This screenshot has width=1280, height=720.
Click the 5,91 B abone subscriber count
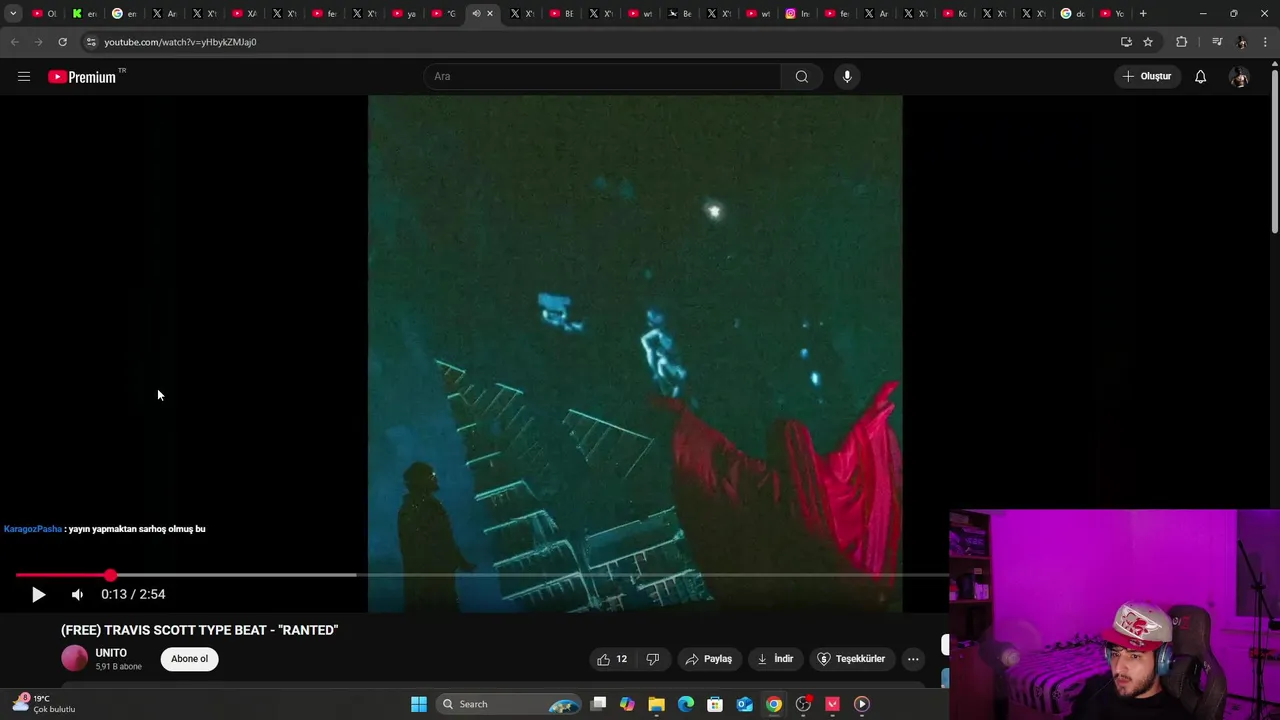coord(118,667)
